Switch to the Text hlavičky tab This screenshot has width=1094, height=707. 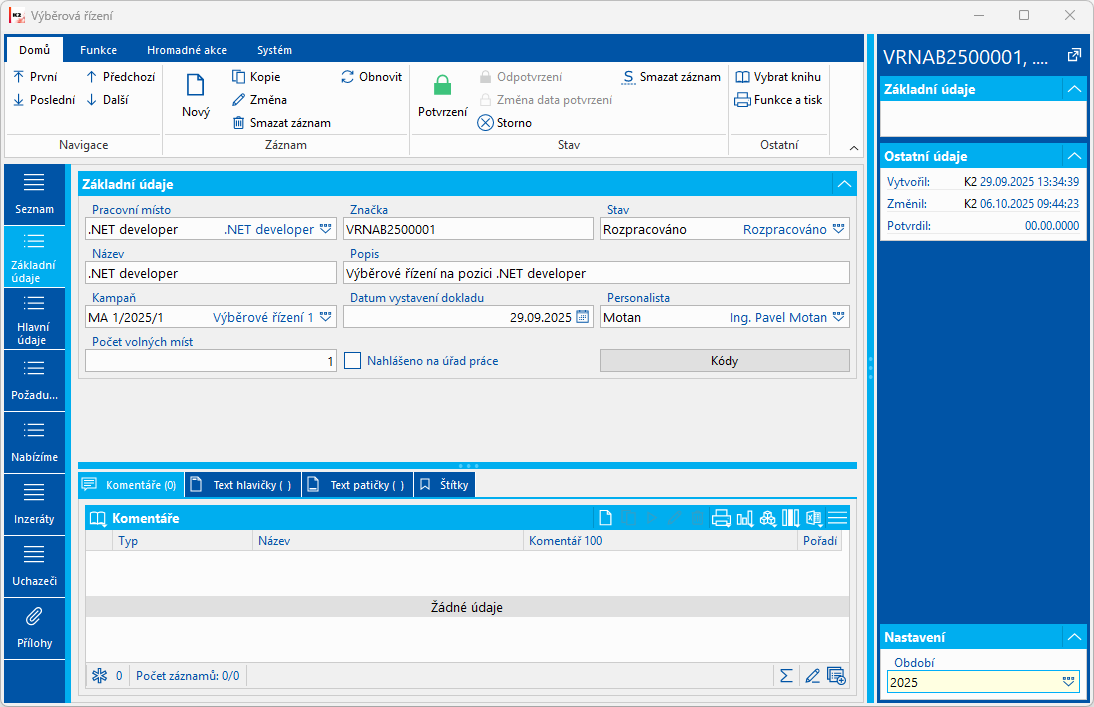243,485
